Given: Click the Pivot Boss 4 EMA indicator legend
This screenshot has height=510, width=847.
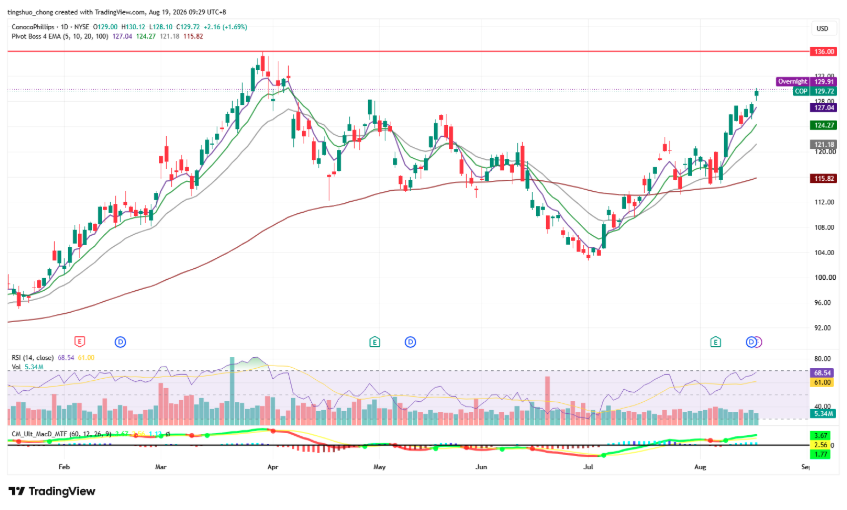Looking at the screenshot, I should [60, 36].
